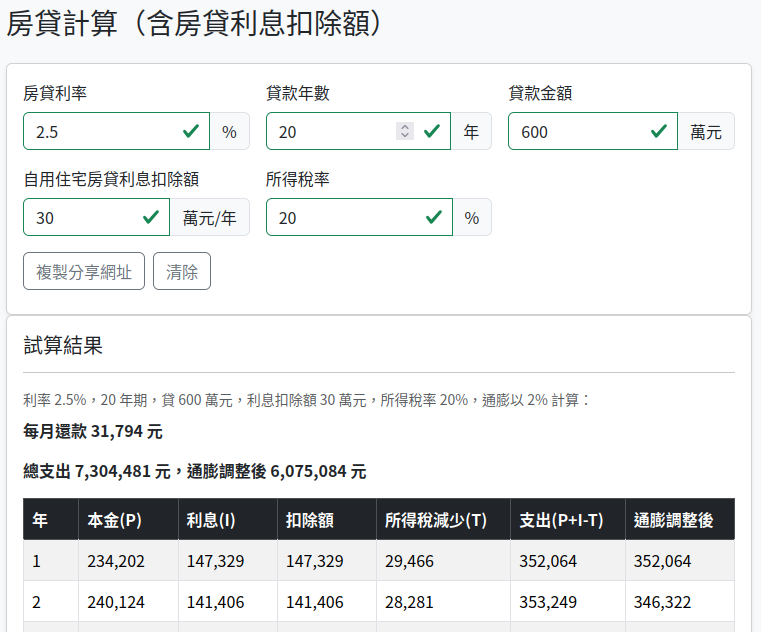This screenshot has width=761, height=632.
Task: Click the 所得稅減少(T) column header
Action: click(435, 520)
